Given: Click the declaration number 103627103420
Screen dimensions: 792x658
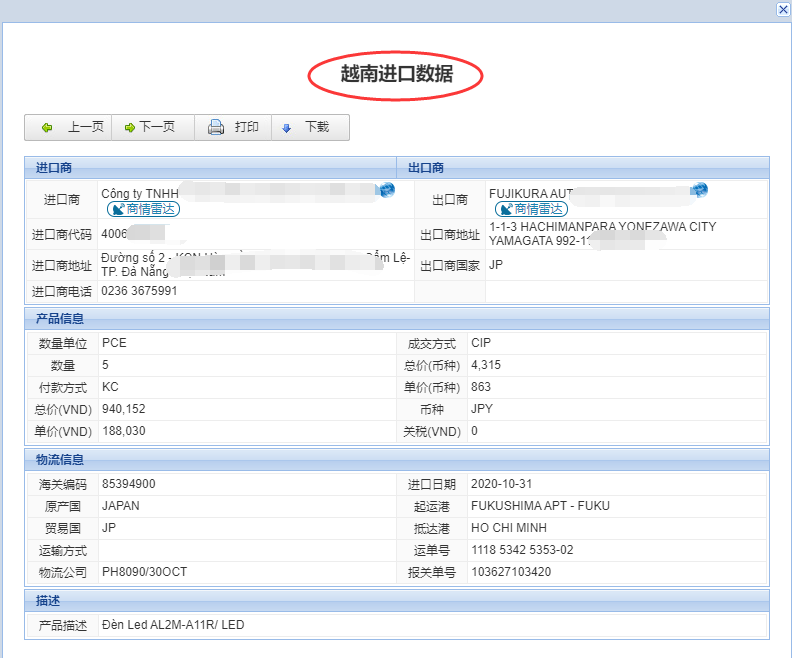Looking at the screenshot, I should 511,572.
